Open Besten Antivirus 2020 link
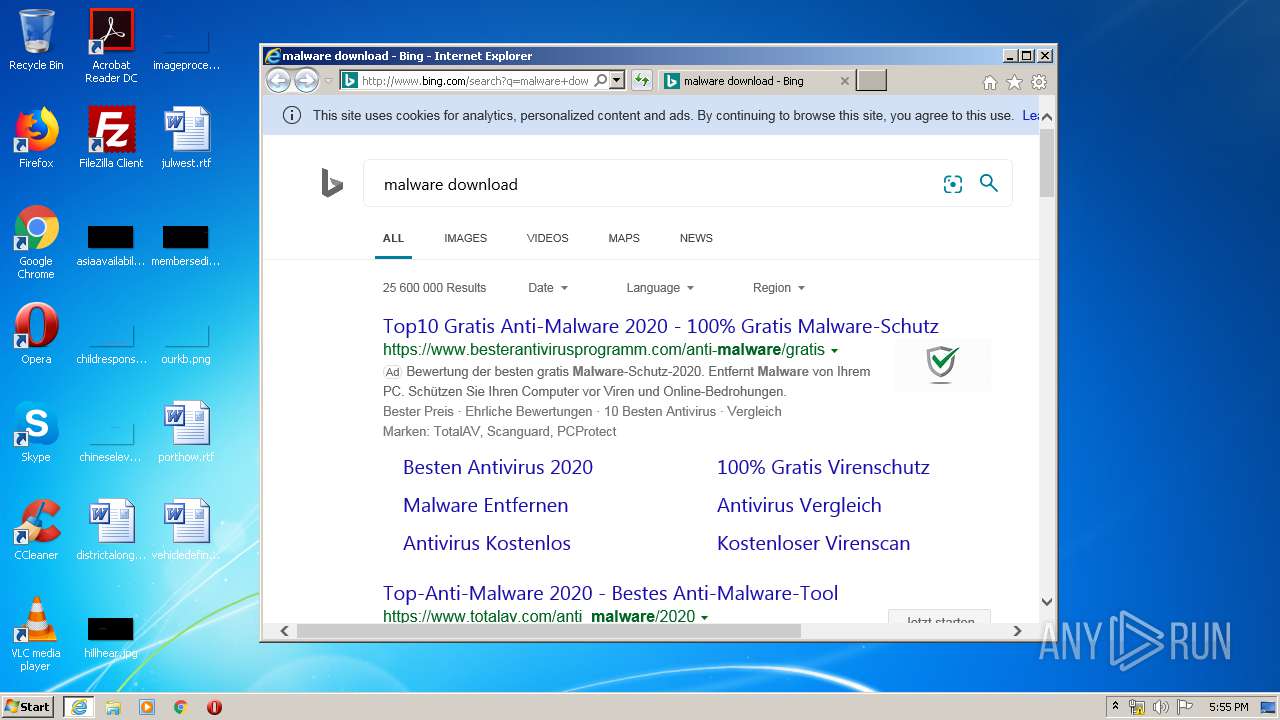This screenshot has width=1280, height=720. (x=498, y=467)
